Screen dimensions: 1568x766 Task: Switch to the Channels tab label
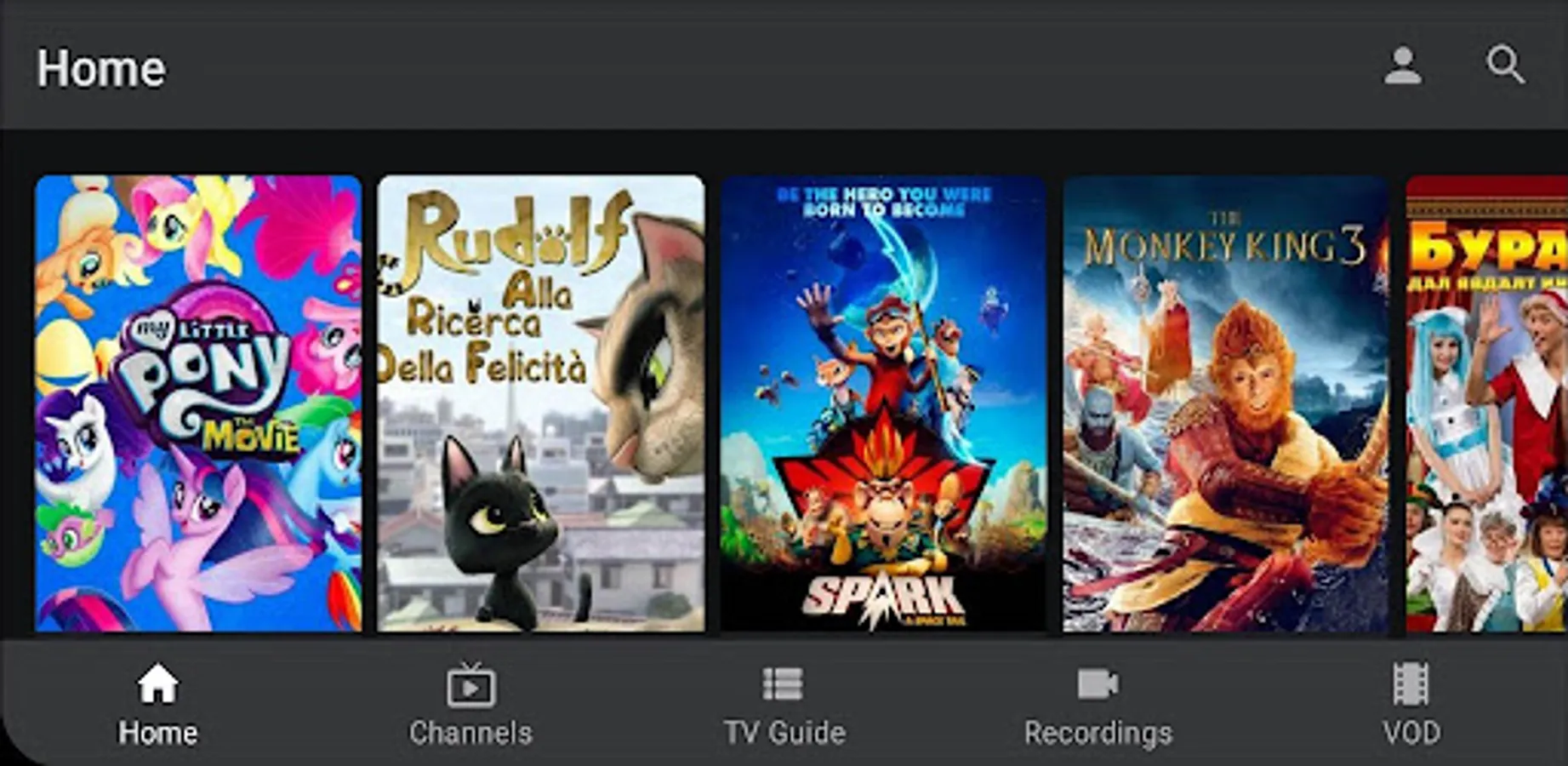pos(470,733)
